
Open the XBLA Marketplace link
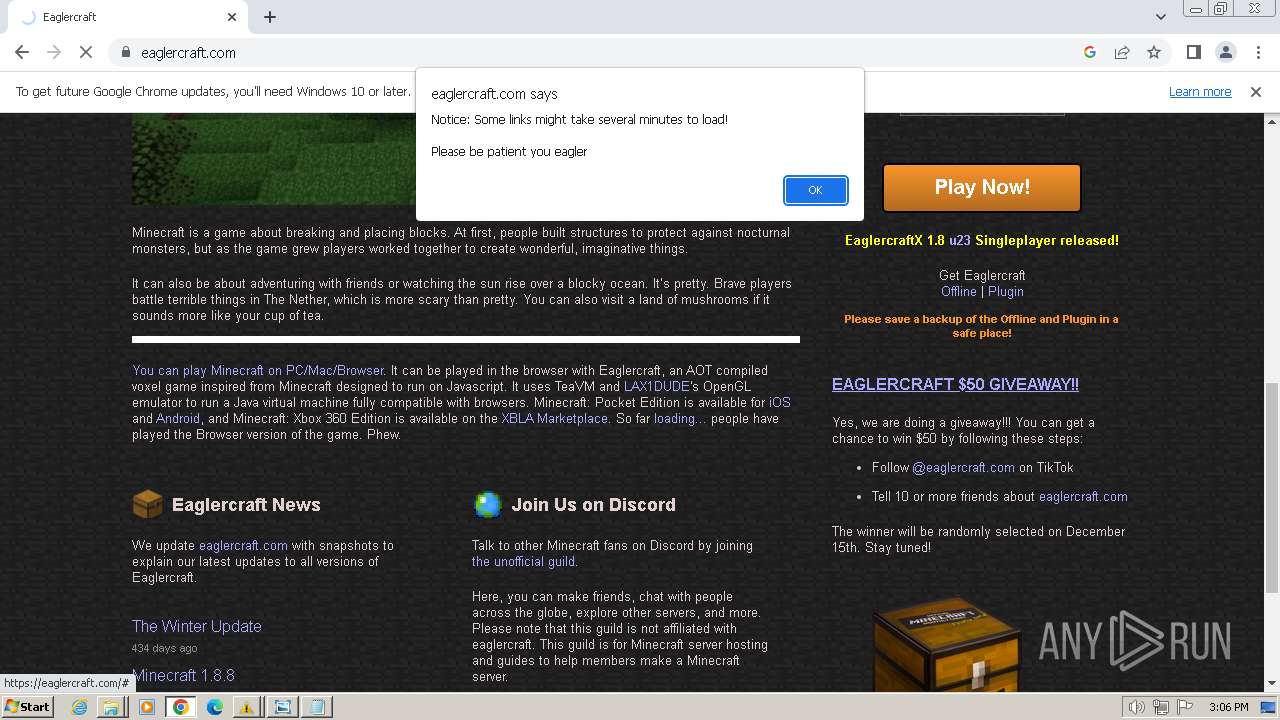point(554,418)
